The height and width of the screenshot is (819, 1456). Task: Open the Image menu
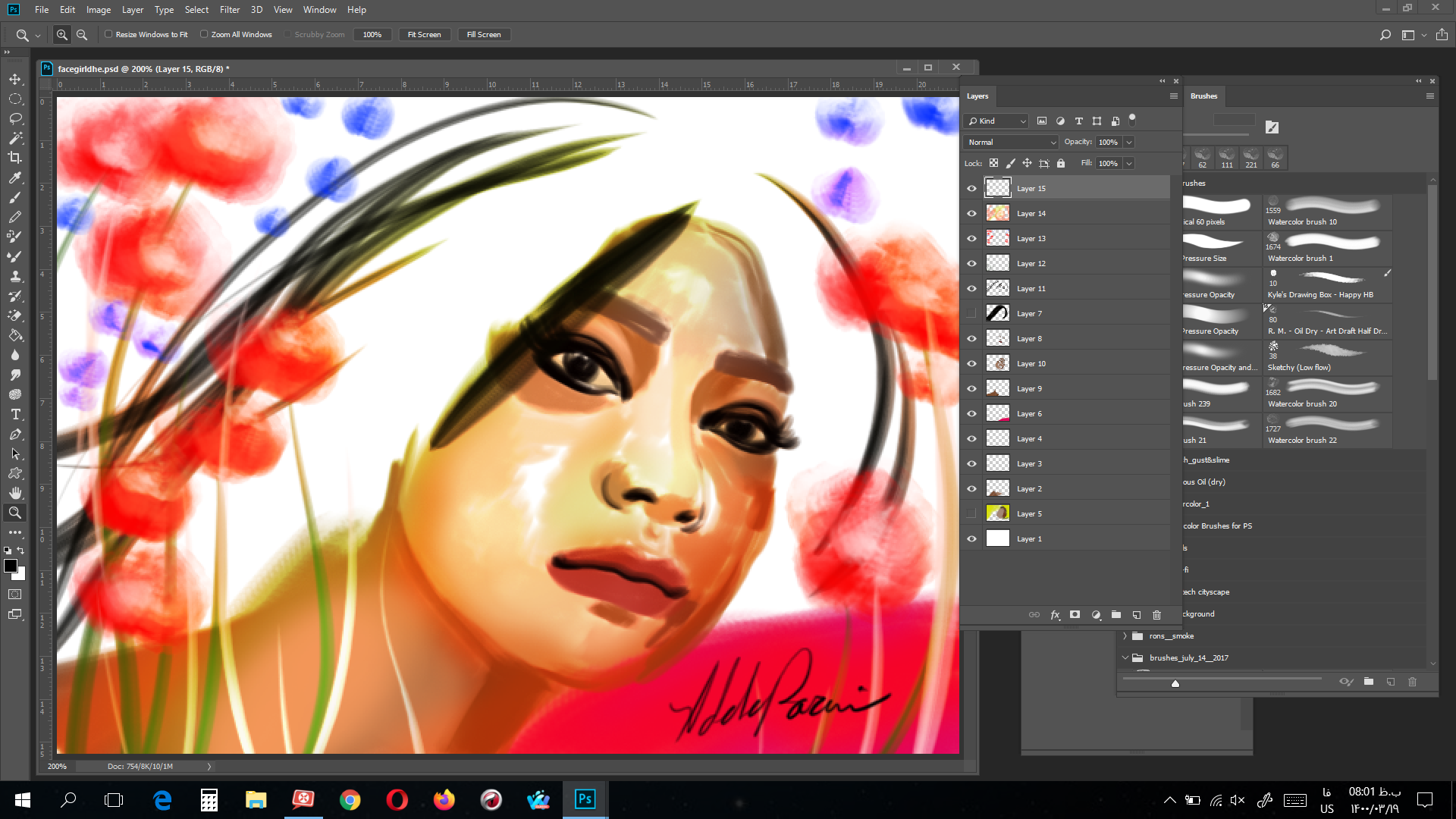pyautogui.click(x=99, y=10)
